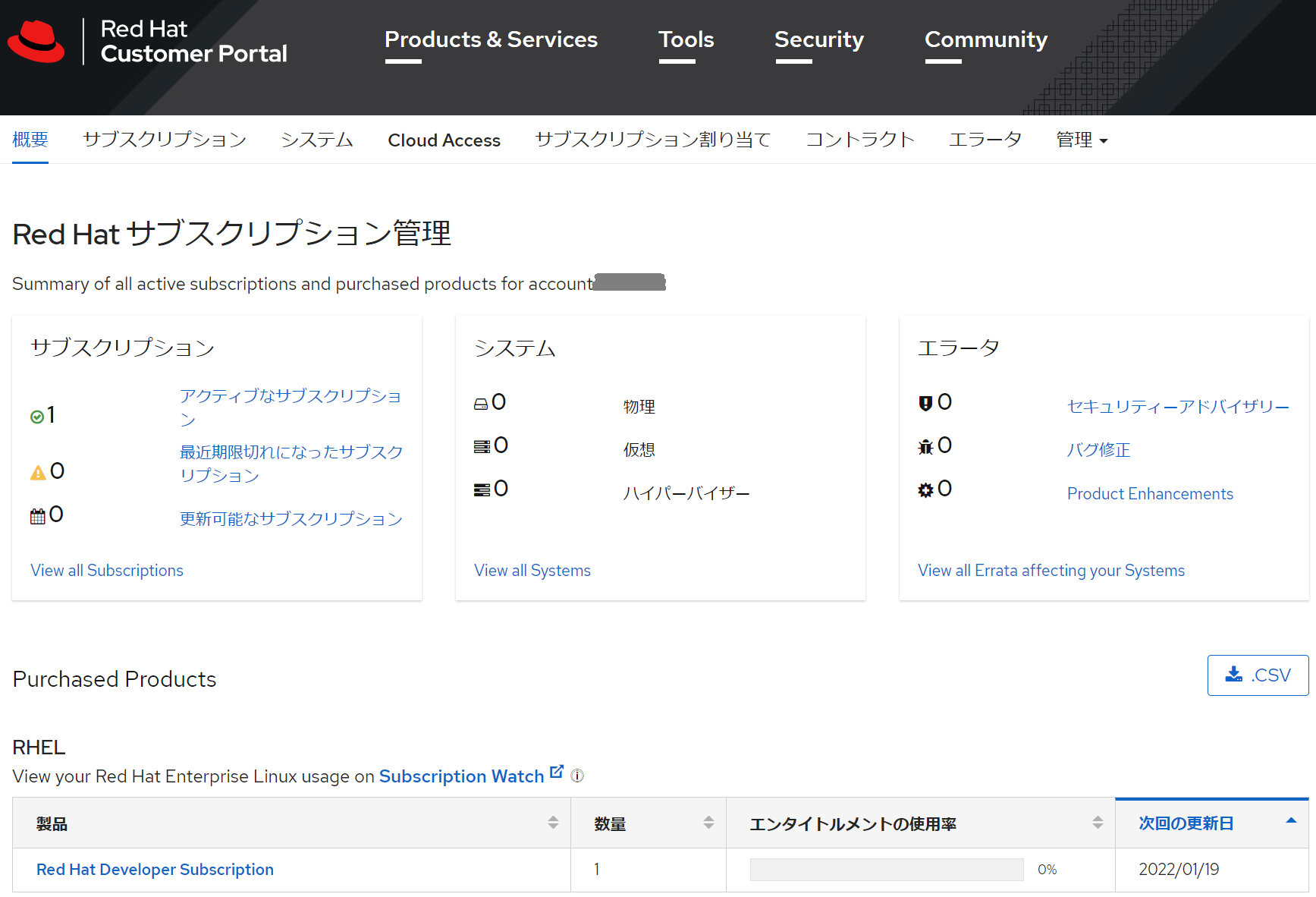
Task: Click the 仮想 systems label
Action: [x=639, y=450]
